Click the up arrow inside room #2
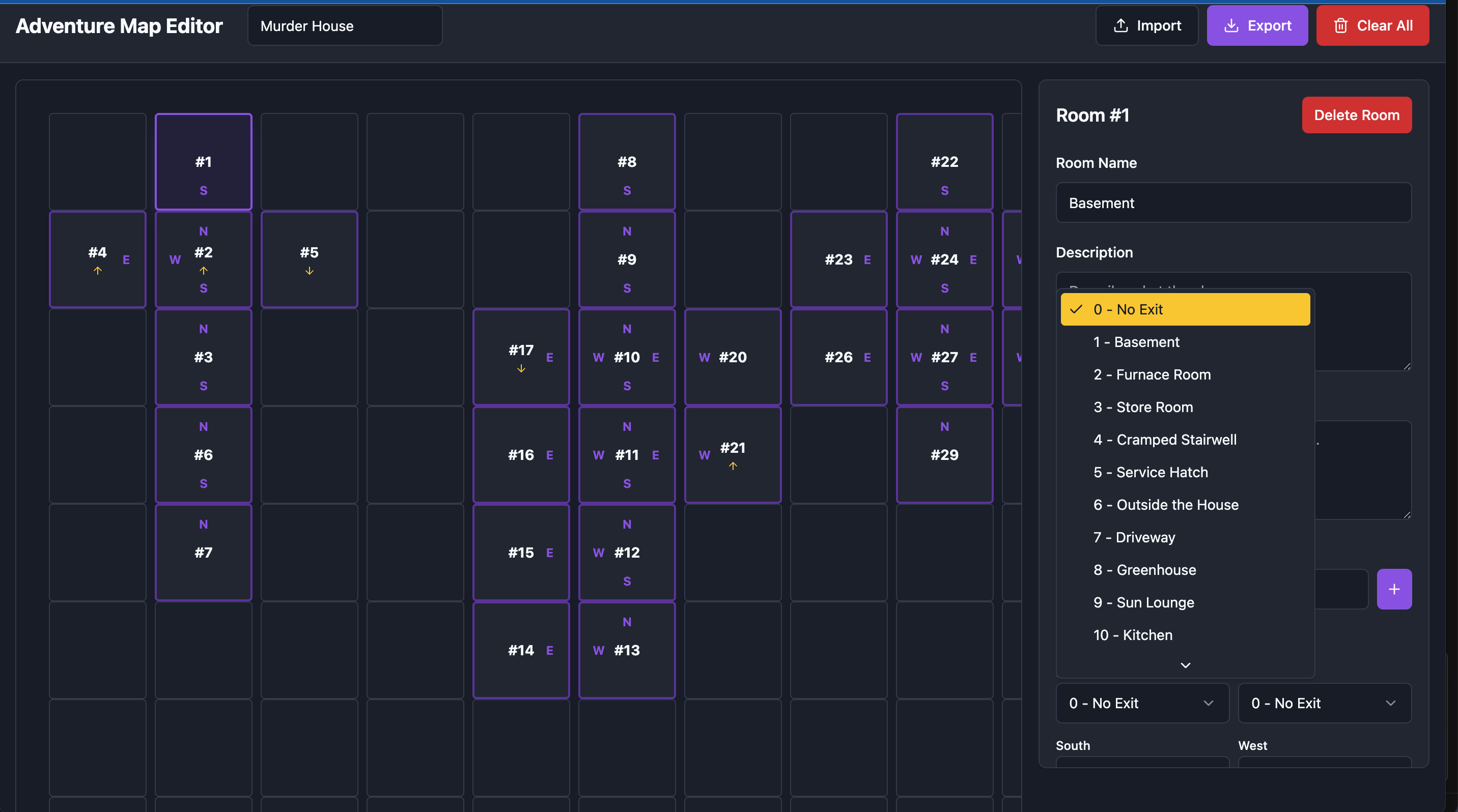The height and width of the screenshot is (812, 1458). point(203,271)
